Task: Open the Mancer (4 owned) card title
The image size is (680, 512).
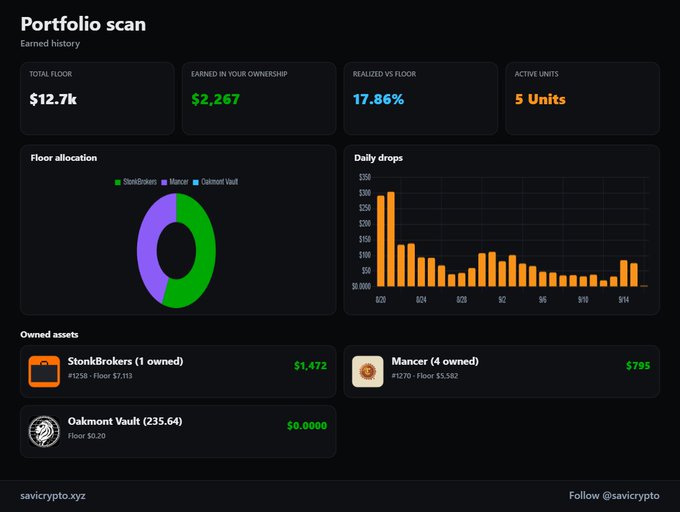Action: [x=435, y=361]
